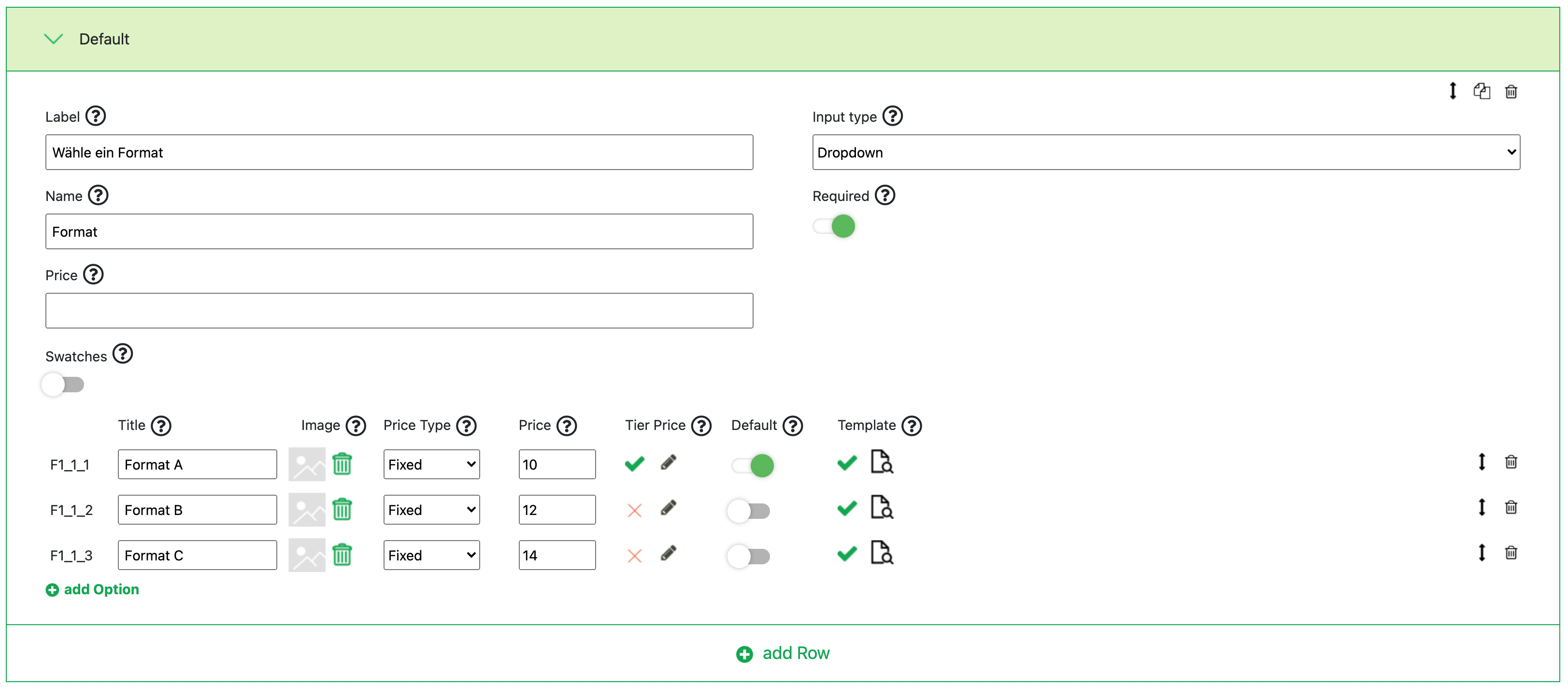Set Format B as default toggle
1568x687 pixels.
click(749, 510)
